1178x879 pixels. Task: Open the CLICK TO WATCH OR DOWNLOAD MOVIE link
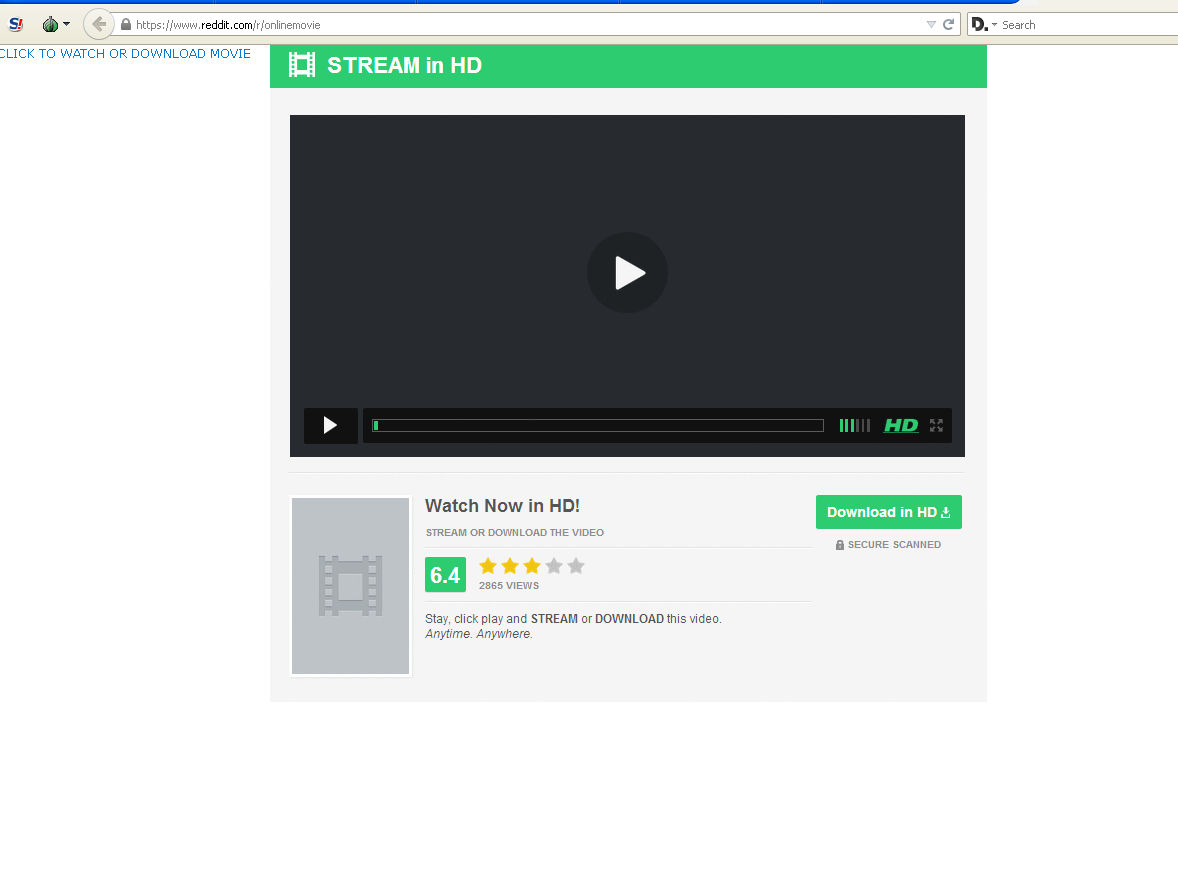click(125, 54)
